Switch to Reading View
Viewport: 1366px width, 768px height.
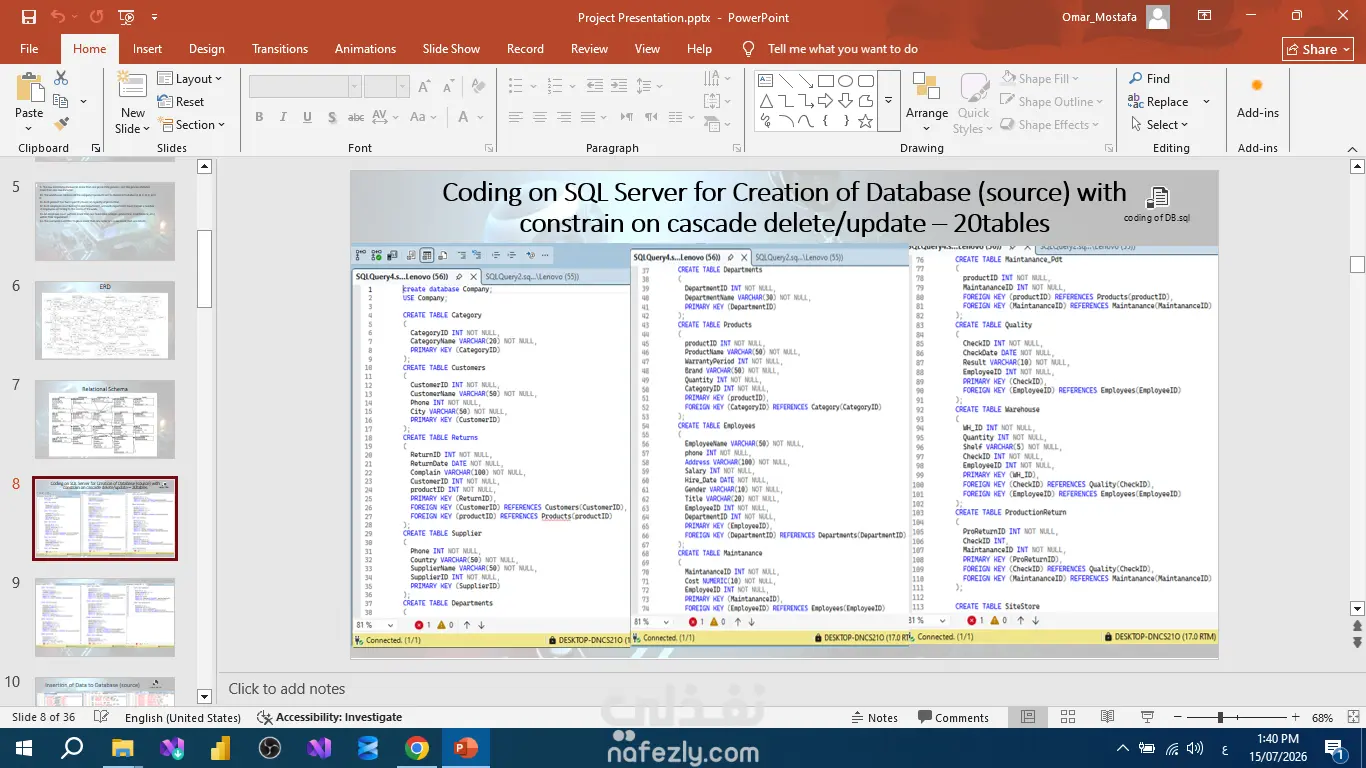click(1107, 717)
